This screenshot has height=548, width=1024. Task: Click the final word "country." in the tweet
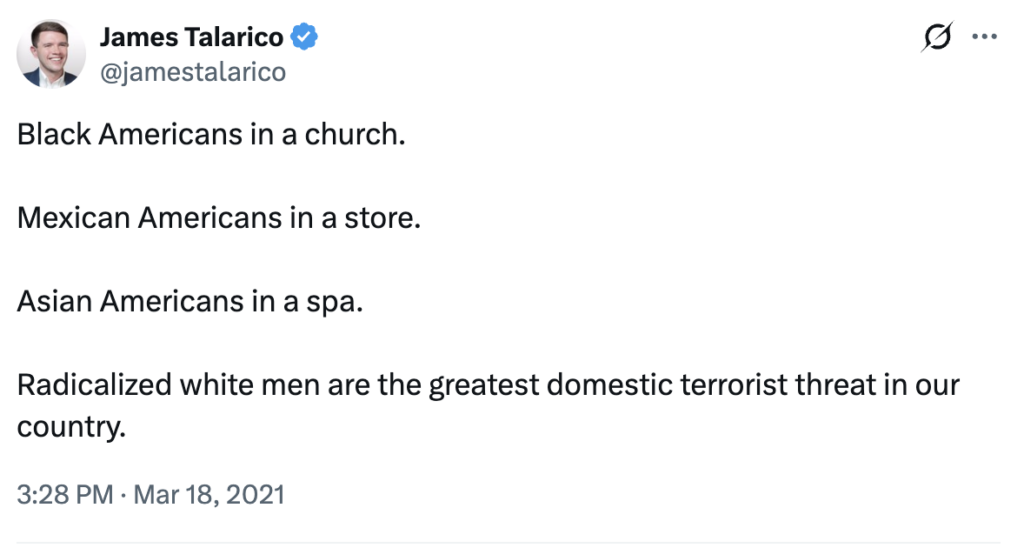(x=71, y=427)
